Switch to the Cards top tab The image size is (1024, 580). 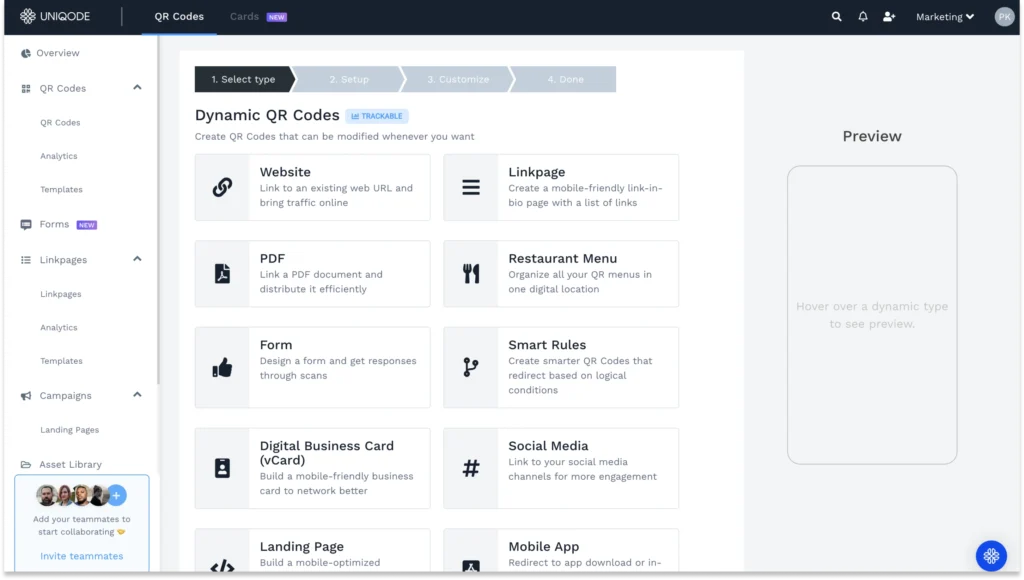[x=244, y=16]
